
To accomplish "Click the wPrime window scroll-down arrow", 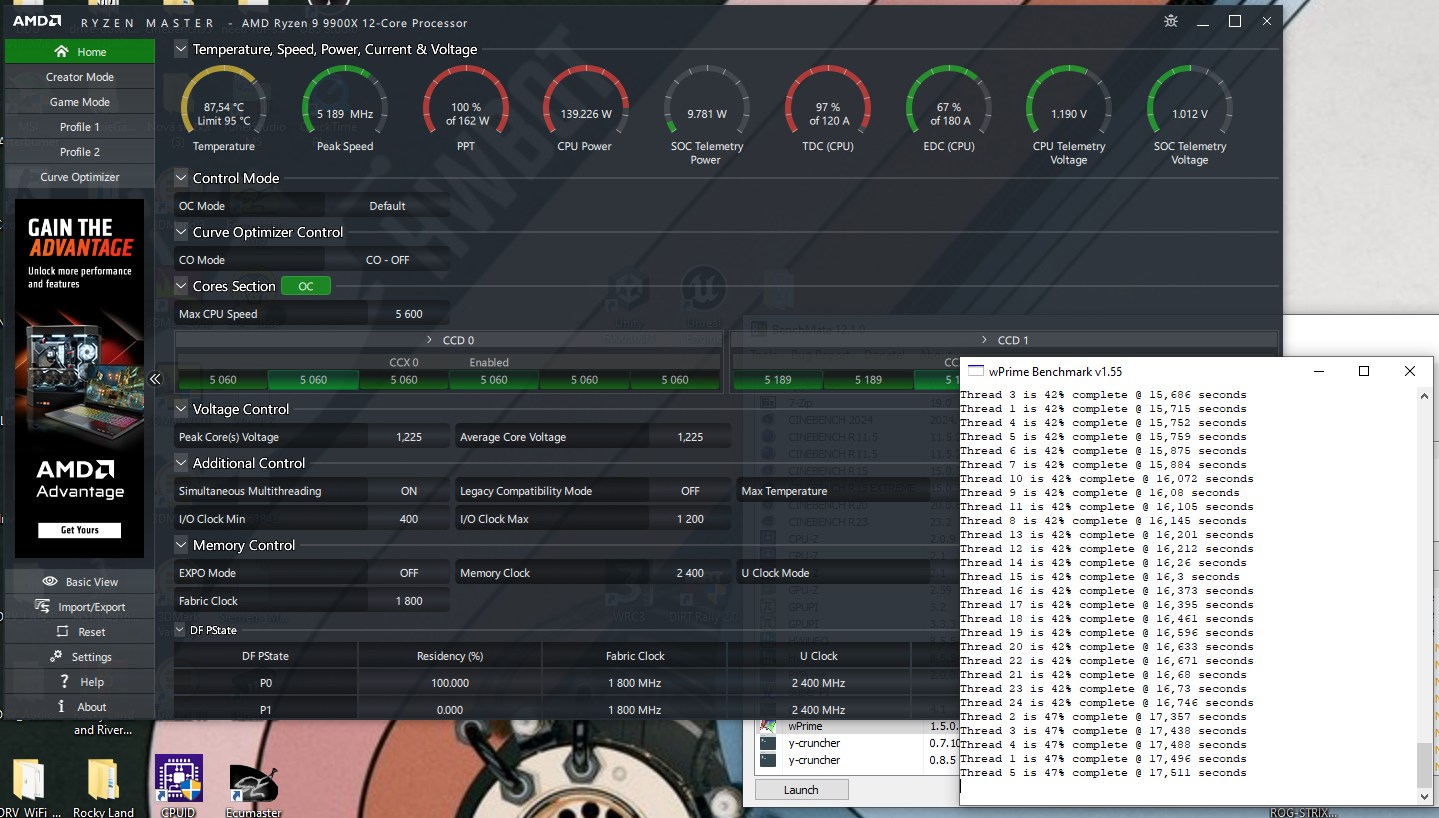I will [1425, 796].
